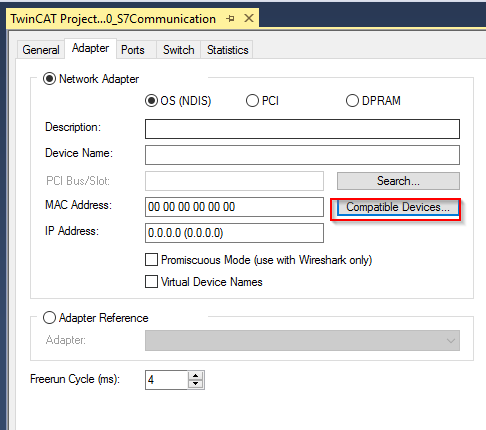The image size is (486, 430).
Task: Go to the Switch tab
Action: [178, 50]
